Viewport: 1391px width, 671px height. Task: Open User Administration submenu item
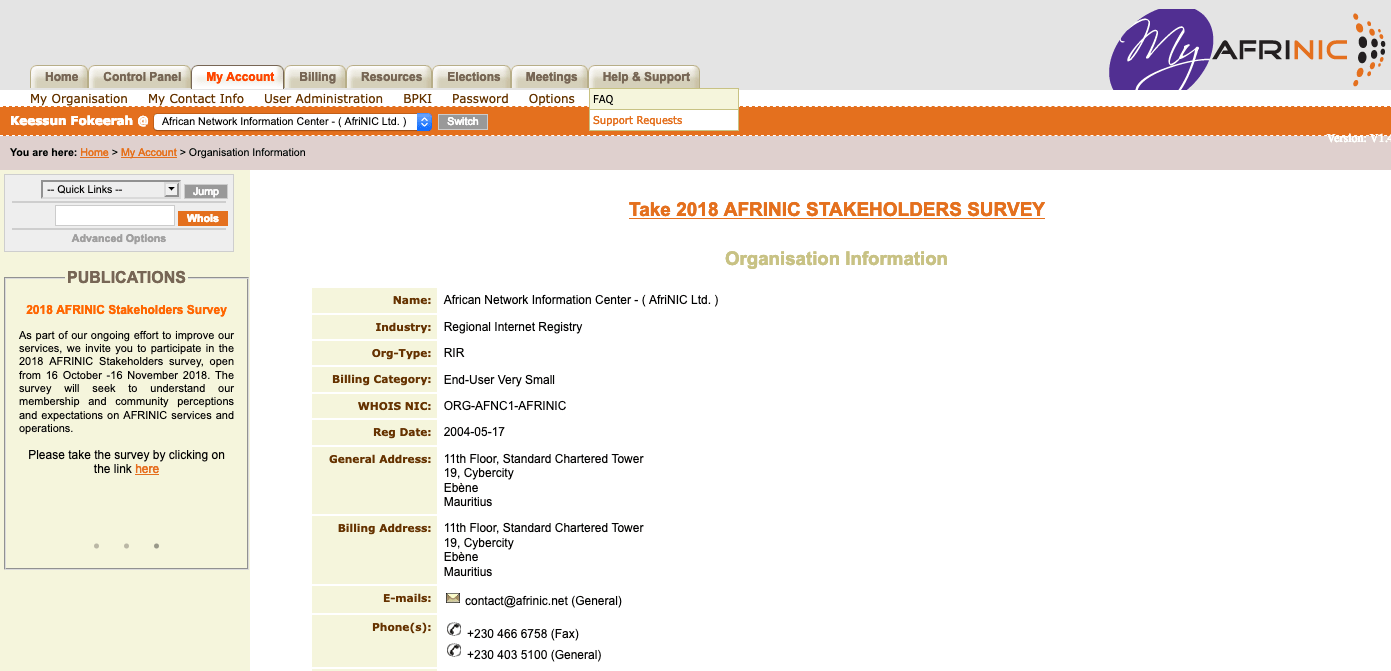[x=323, y=99]
